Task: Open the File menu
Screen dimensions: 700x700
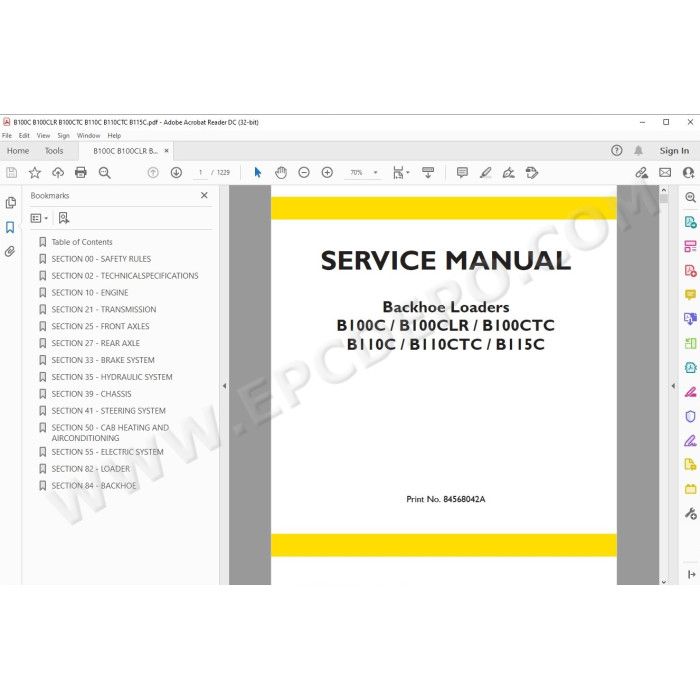Action: [7, 135]
